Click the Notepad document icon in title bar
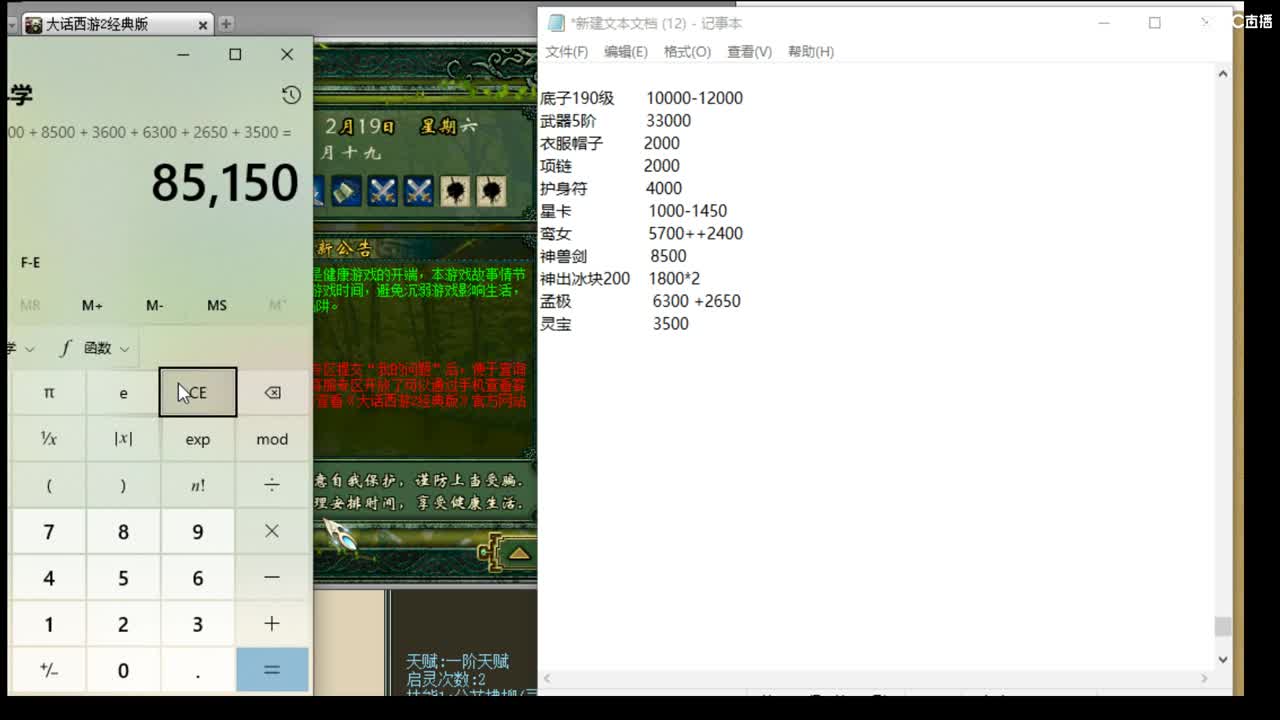The image size is (1280, 720). click(x=556, y=23)
